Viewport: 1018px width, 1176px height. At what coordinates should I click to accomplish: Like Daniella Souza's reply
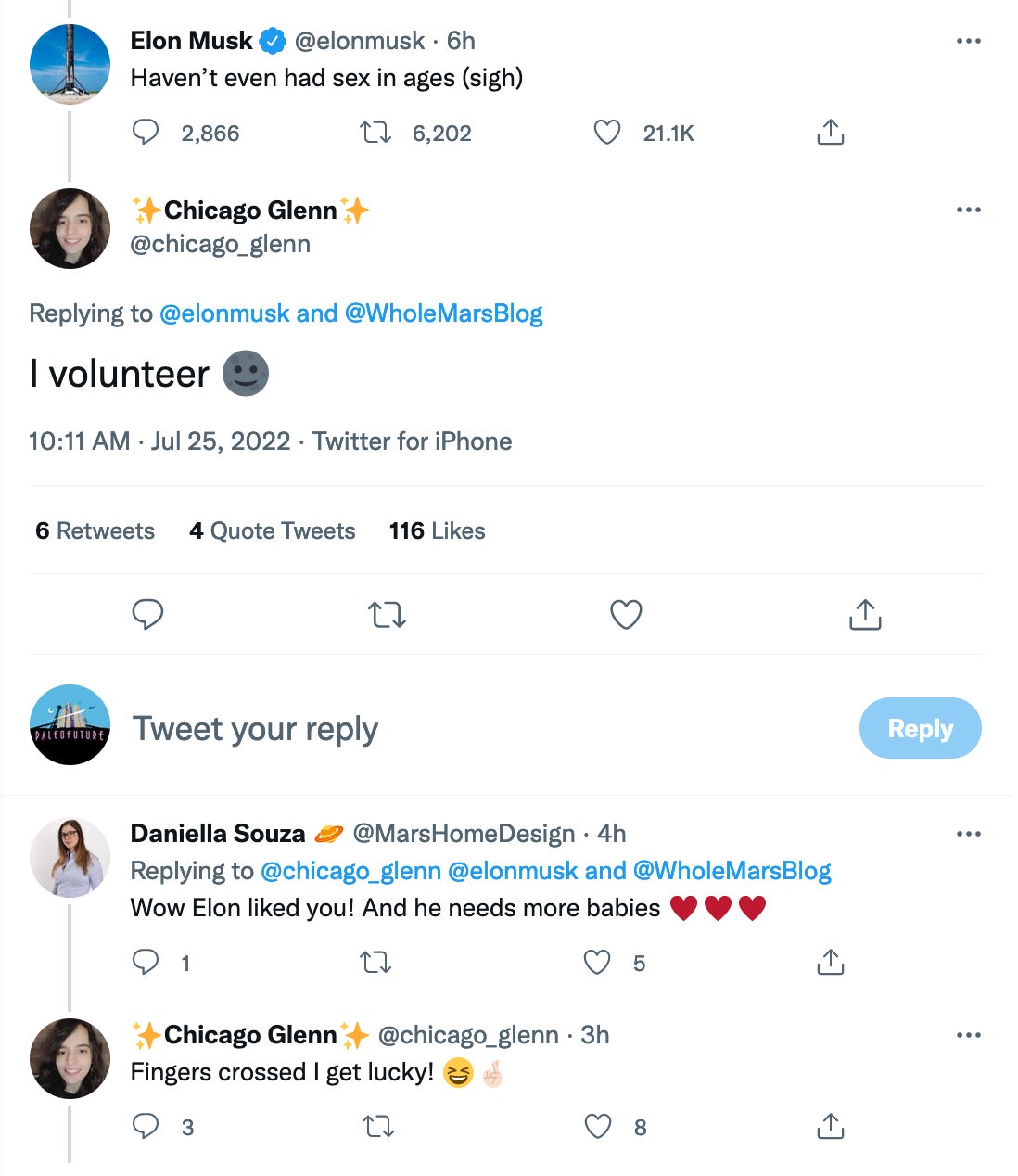tap(597, 963)
